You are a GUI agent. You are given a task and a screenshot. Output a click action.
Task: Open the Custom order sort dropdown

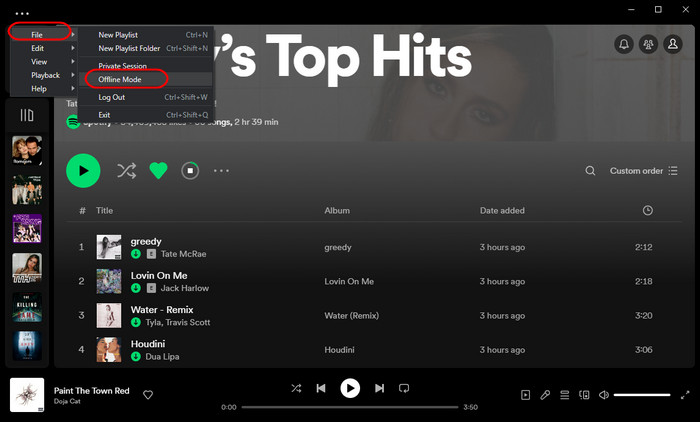643,171
